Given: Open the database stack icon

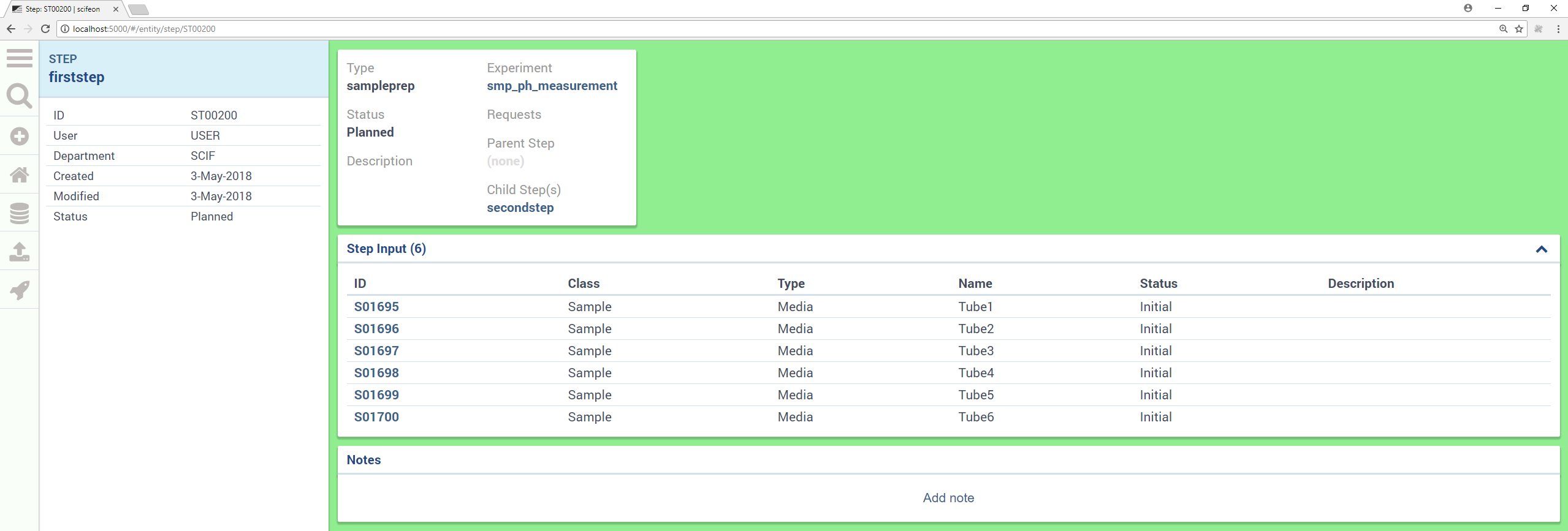Looking at the screenshot, I should tap(20, 213).
